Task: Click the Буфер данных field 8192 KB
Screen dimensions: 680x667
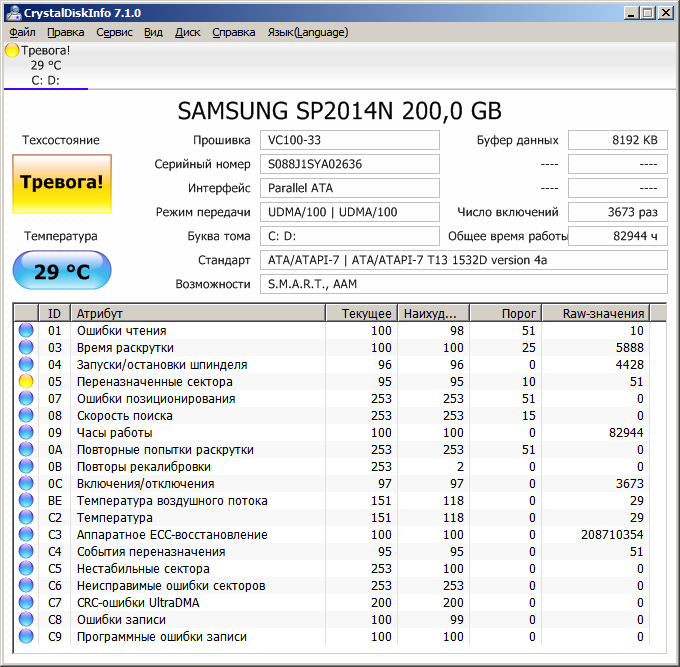Action: pyautogui.click(x=618, y=140)
